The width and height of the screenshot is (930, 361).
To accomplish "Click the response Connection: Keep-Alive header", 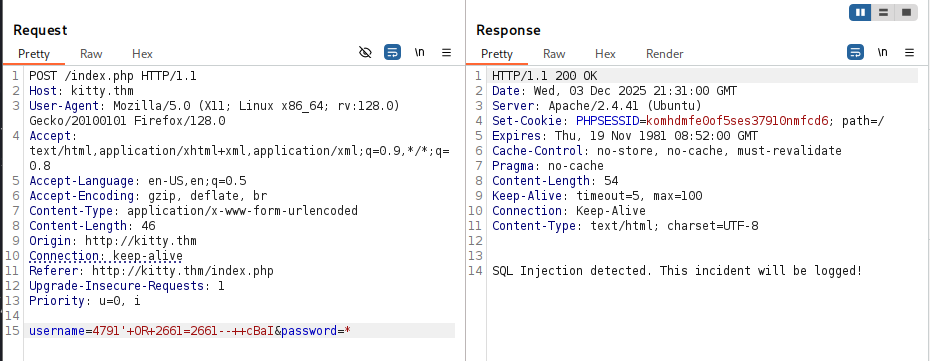I will point(569,210).
